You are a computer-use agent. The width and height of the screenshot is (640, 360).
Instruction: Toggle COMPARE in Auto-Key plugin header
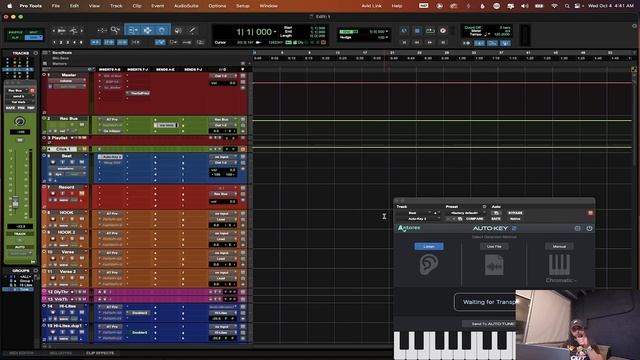475,219
